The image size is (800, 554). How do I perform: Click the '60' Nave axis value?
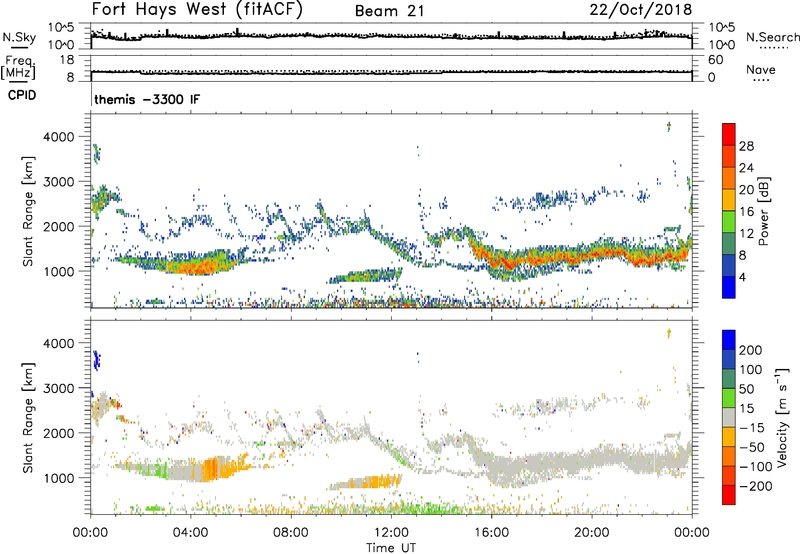[715, 60]
